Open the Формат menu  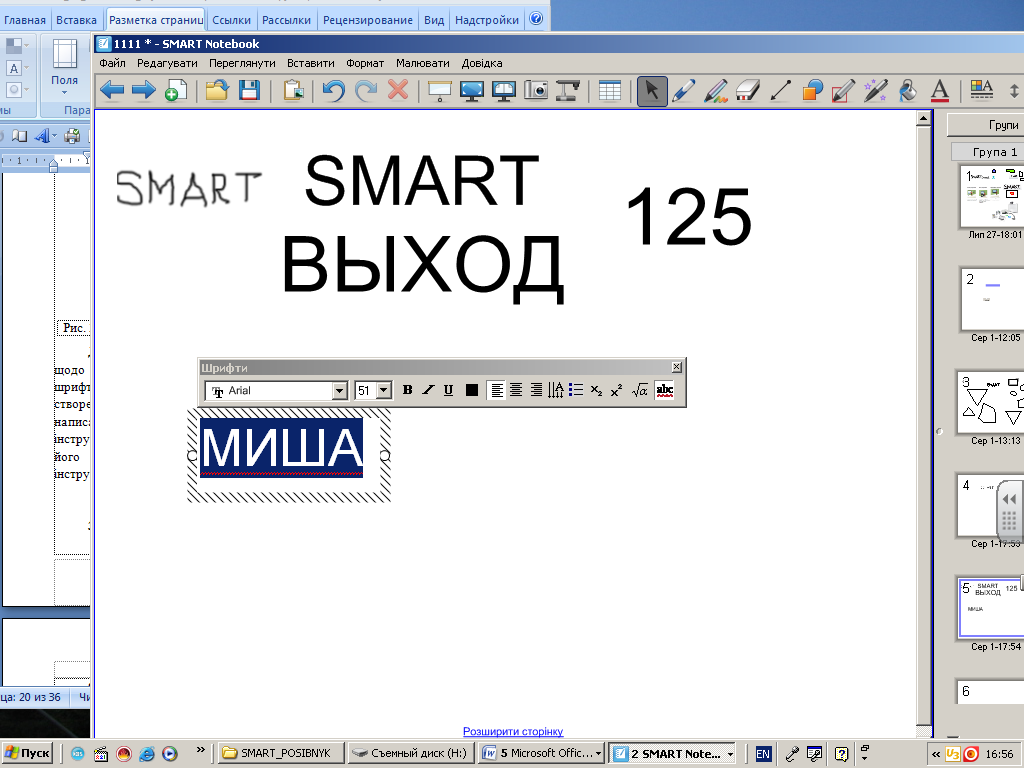[365, 63]
